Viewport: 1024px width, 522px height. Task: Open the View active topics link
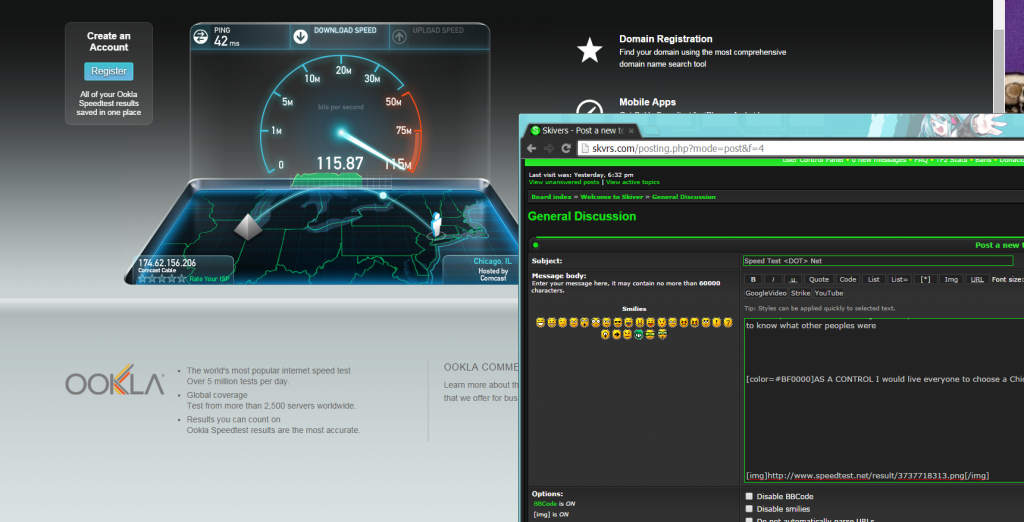(x=633, y=182)
